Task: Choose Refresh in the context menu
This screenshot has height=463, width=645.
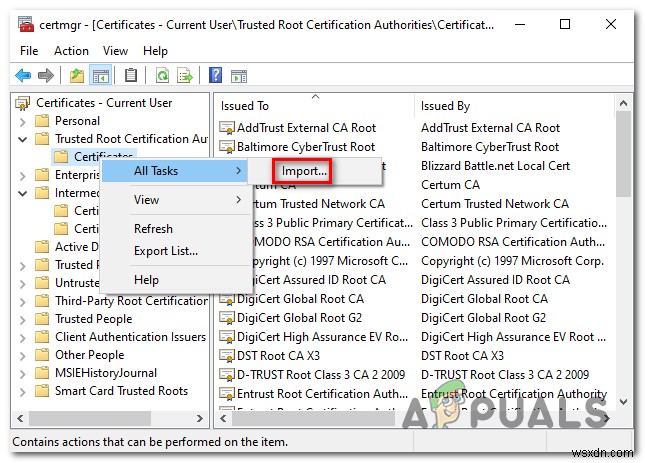Action: pos(174,229)
